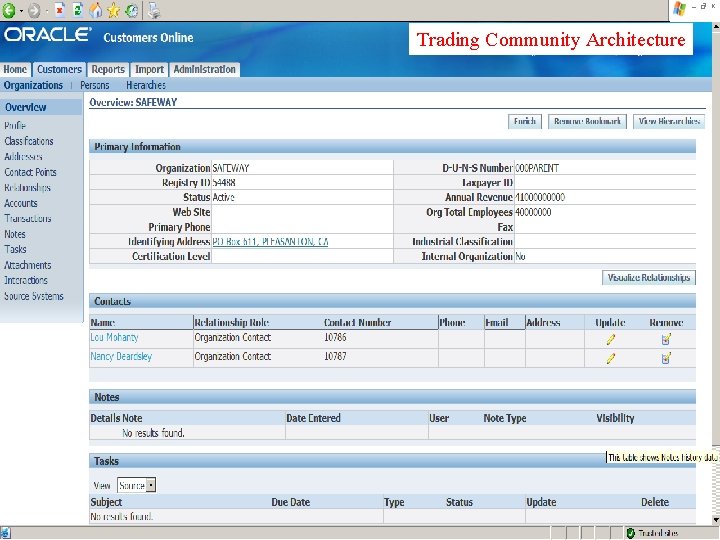
Task: Click the Enrich button
Action: (x=525, y=122)
